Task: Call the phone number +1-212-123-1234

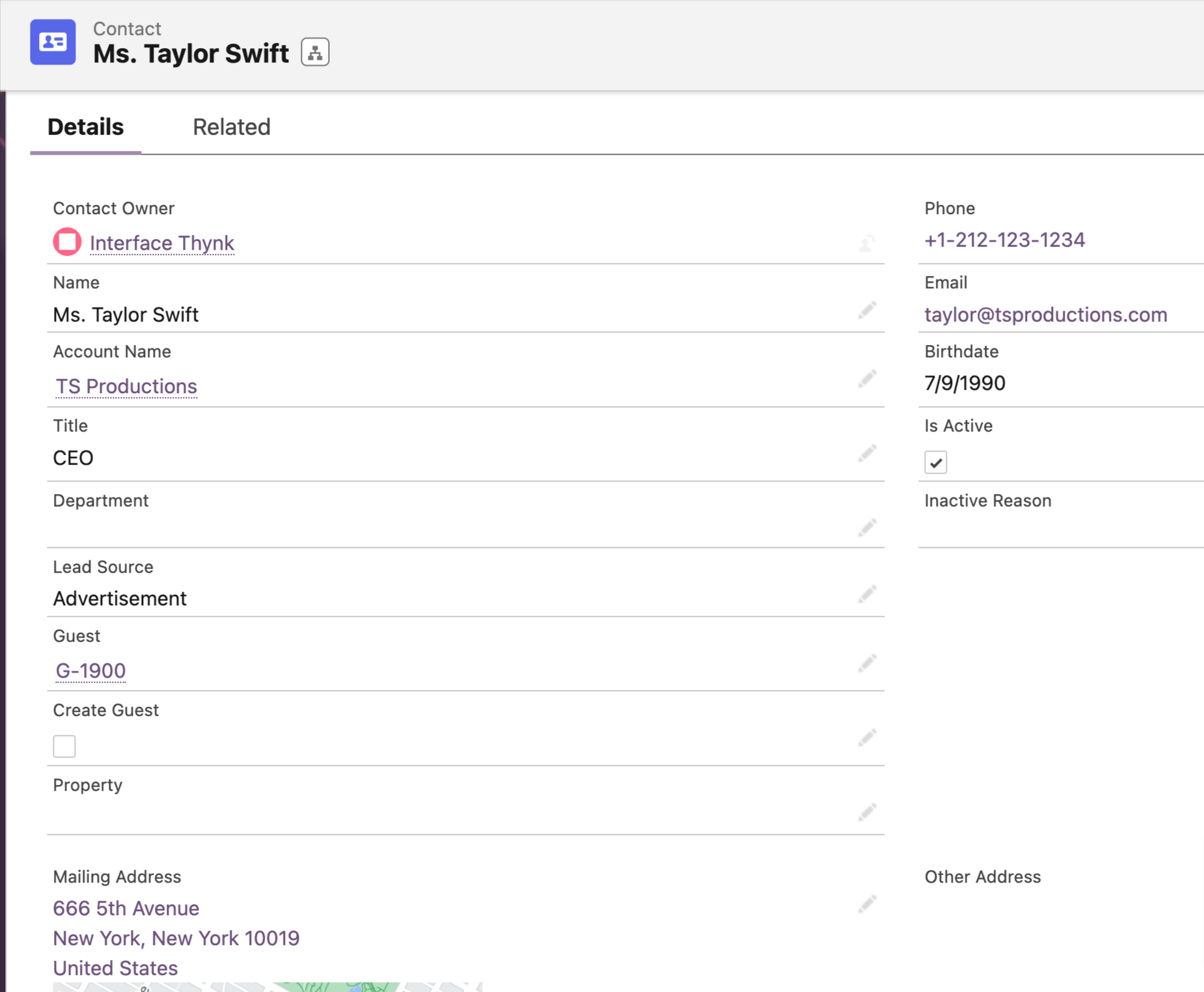Action: (x=1005, y=240)
